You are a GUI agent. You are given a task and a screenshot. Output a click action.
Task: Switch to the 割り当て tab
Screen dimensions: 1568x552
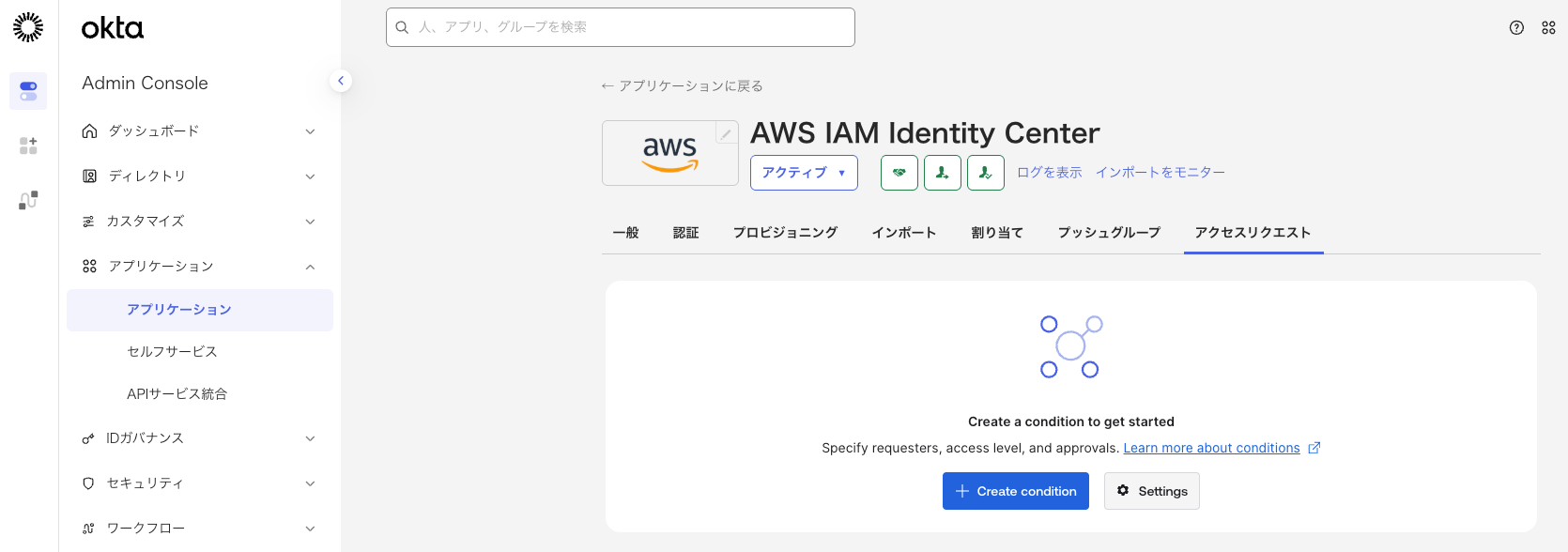(997, 233)
